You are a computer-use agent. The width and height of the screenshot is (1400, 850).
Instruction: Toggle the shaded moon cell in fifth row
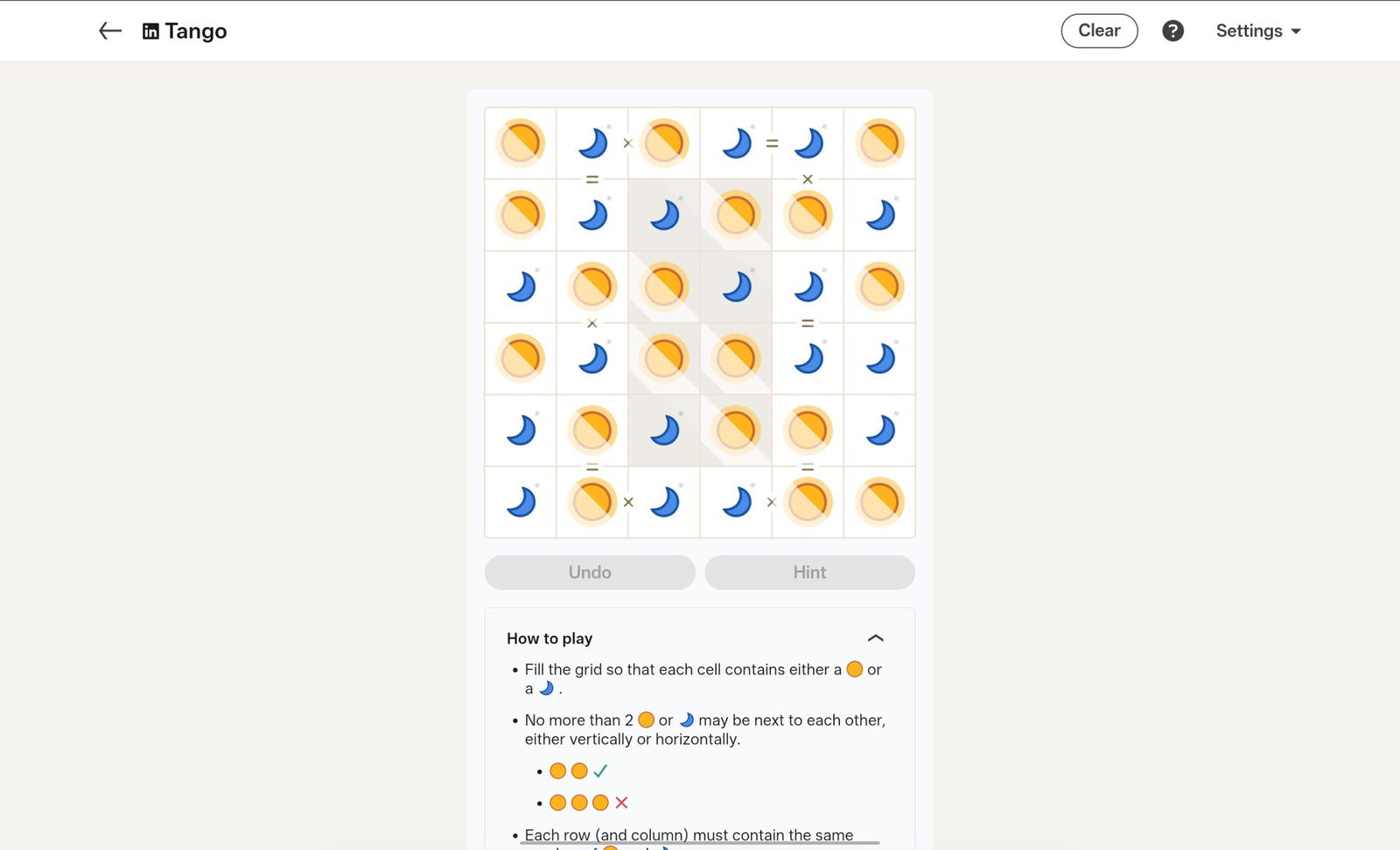[x=664, y=430]
